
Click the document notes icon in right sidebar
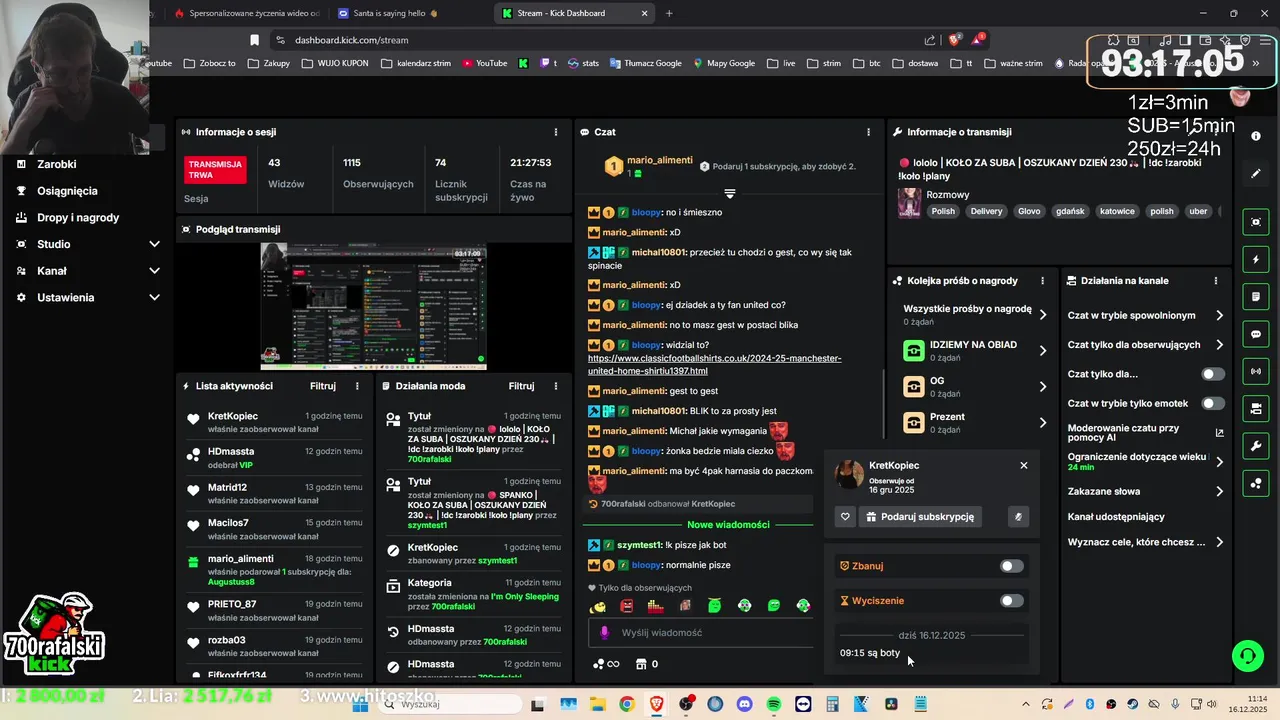click(1256, 297)
